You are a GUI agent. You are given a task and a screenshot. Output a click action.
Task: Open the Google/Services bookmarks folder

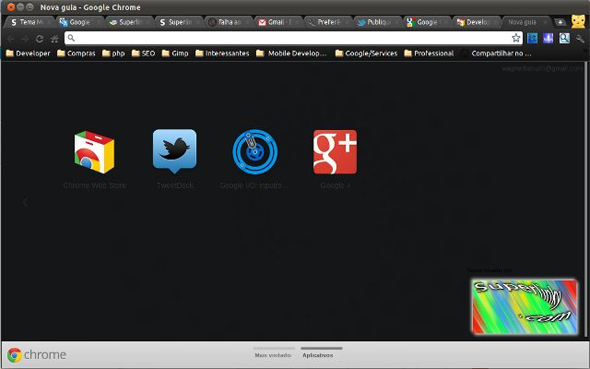[366, 53]
